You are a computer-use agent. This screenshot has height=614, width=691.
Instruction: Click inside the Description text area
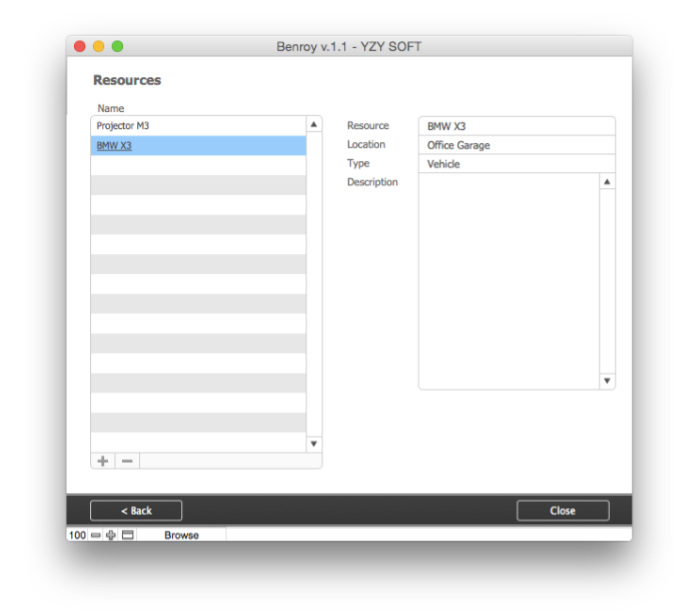coord(508,281)
